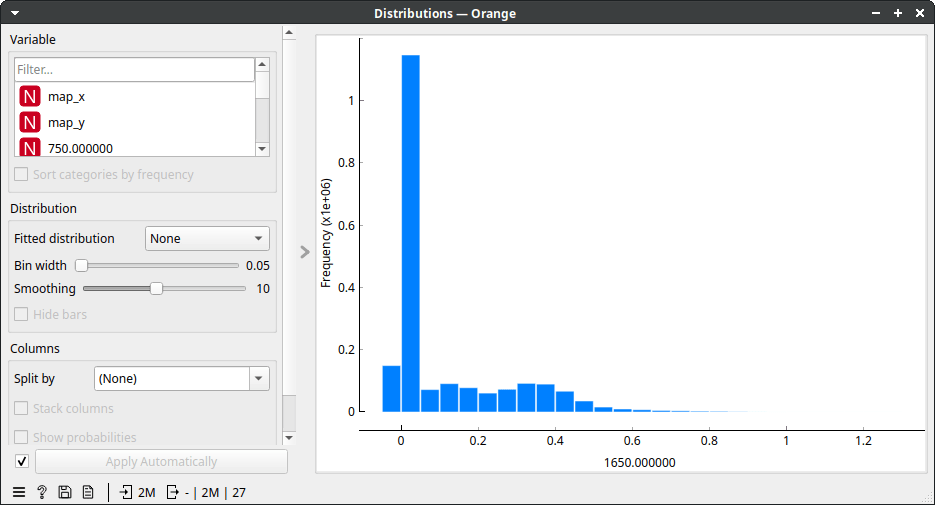Toggle the Show probabilities checkbox
Viewport: 935px width, 505px height.
point(21,437)
